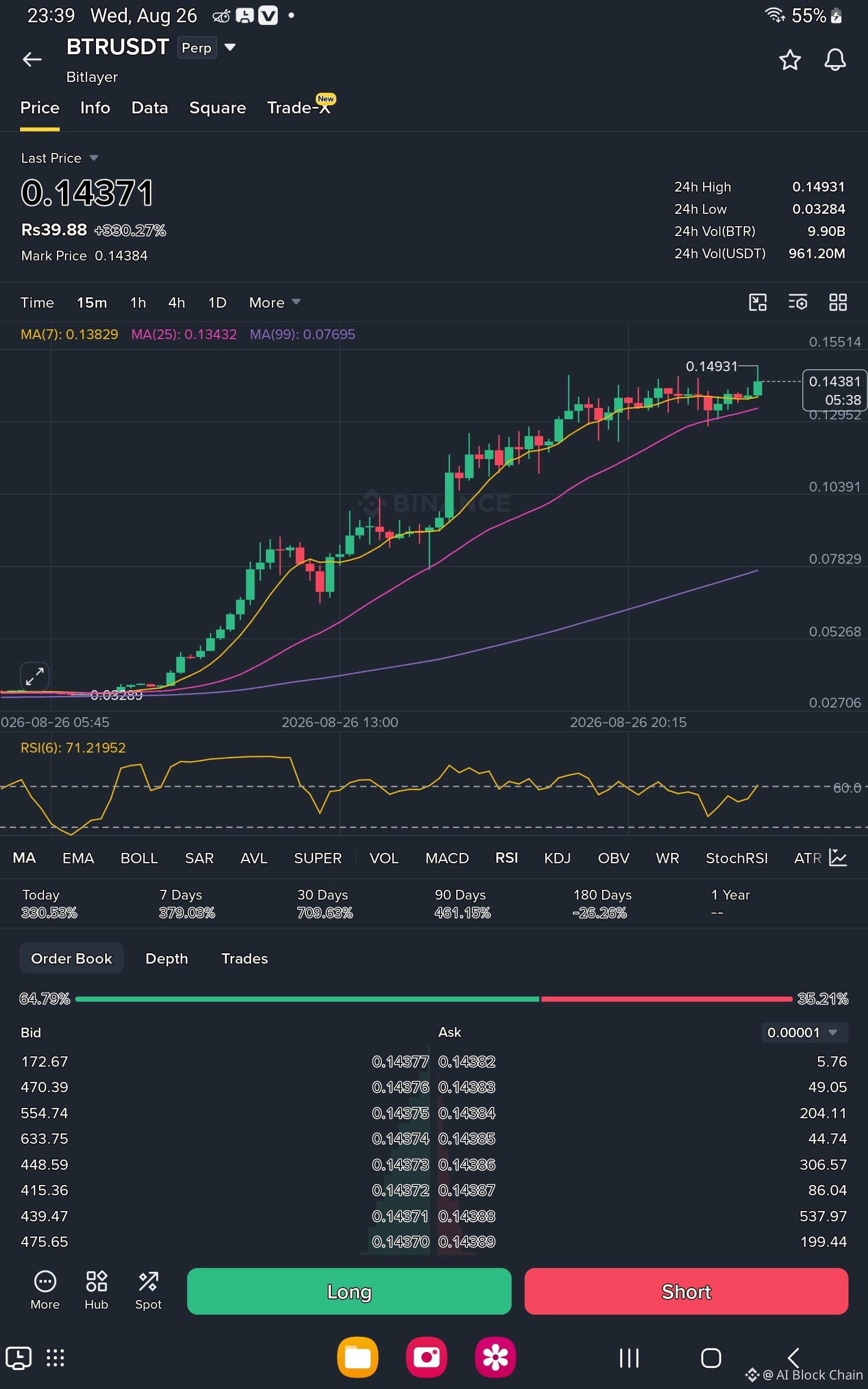The width and height of the screenshot is (868, 1389).
Task: Toggle the WR indicator
Action: (x=668, y=858)
